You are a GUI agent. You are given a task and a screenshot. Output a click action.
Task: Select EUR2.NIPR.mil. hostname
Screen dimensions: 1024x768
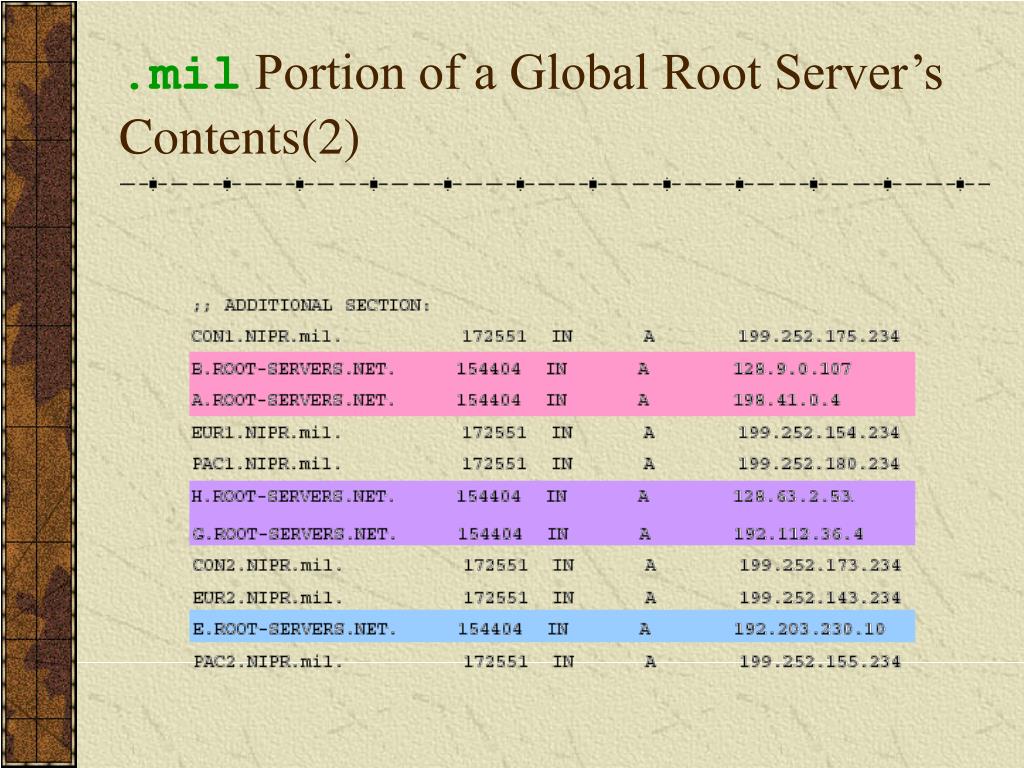pos(268,598)
